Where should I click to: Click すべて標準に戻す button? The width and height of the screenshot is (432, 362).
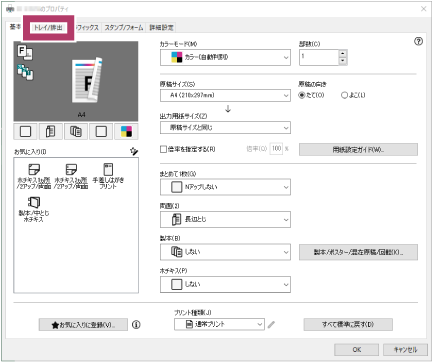click(x=348, y=324)
